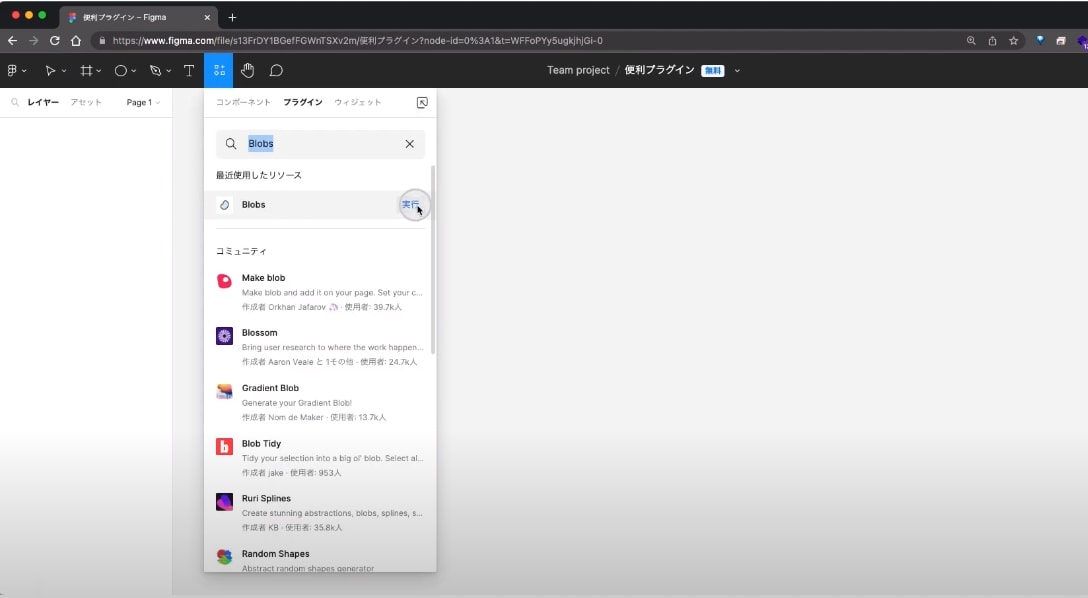Image resolution: width=1088 pixels, height=598 pixels.
Task: Expand Frame tool options chevron
Action: click(99, 71)
